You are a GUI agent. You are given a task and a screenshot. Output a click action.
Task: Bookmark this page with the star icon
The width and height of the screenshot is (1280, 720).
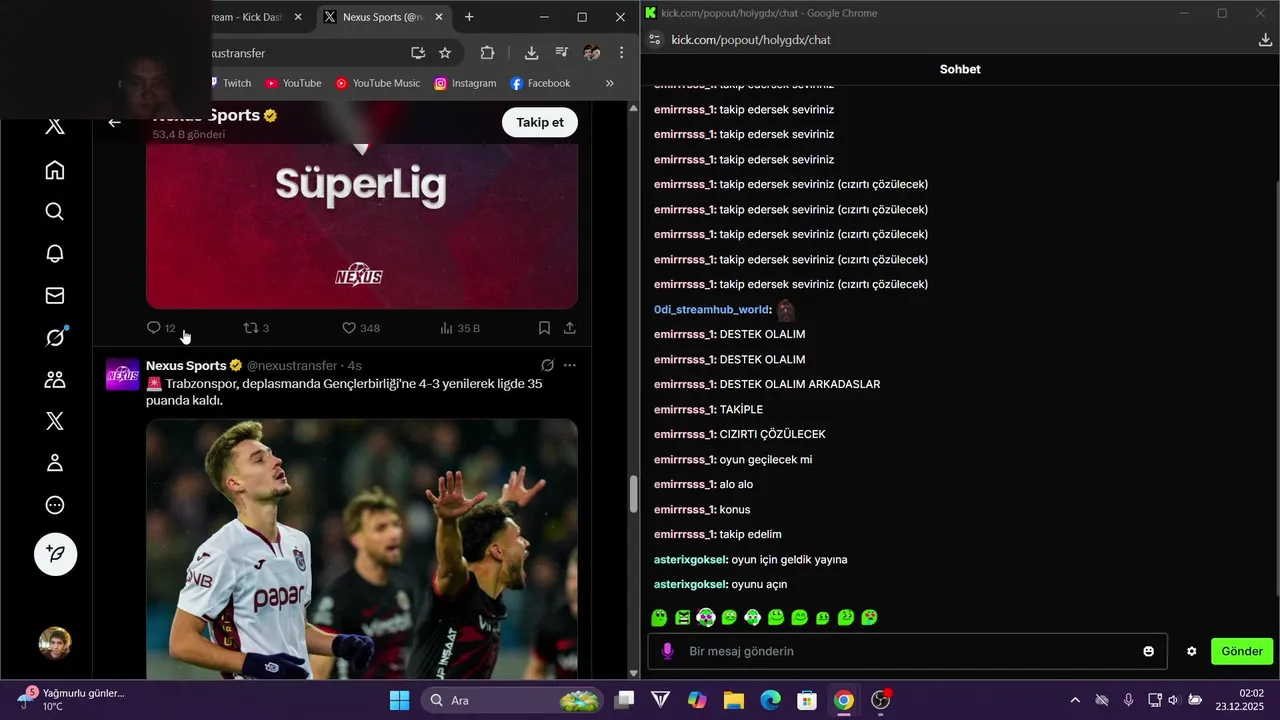tap(445, 53)
